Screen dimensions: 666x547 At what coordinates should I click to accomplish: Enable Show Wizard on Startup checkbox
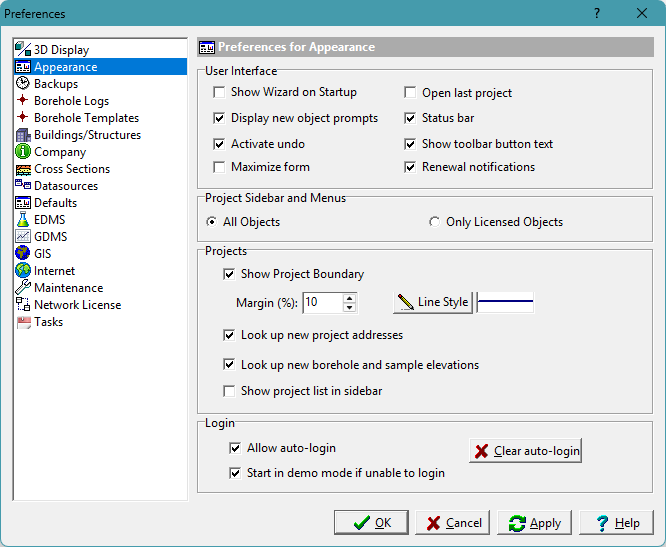click(219, 93)
